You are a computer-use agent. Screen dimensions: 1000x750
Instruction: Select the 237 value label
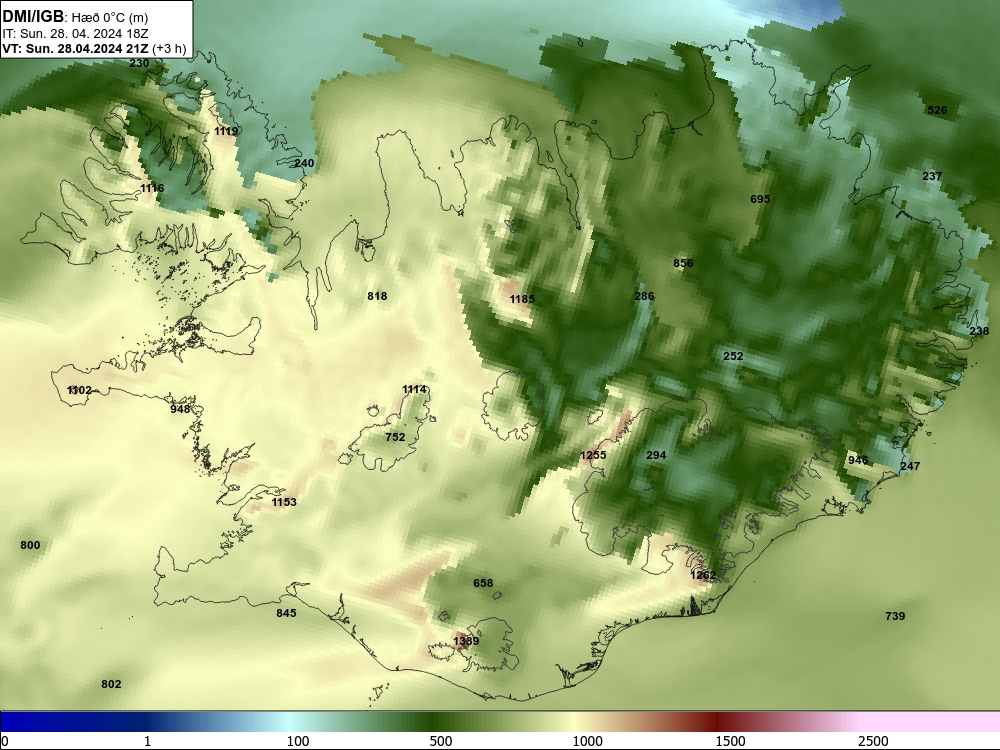pyautogui.click(x=932, y=176)
